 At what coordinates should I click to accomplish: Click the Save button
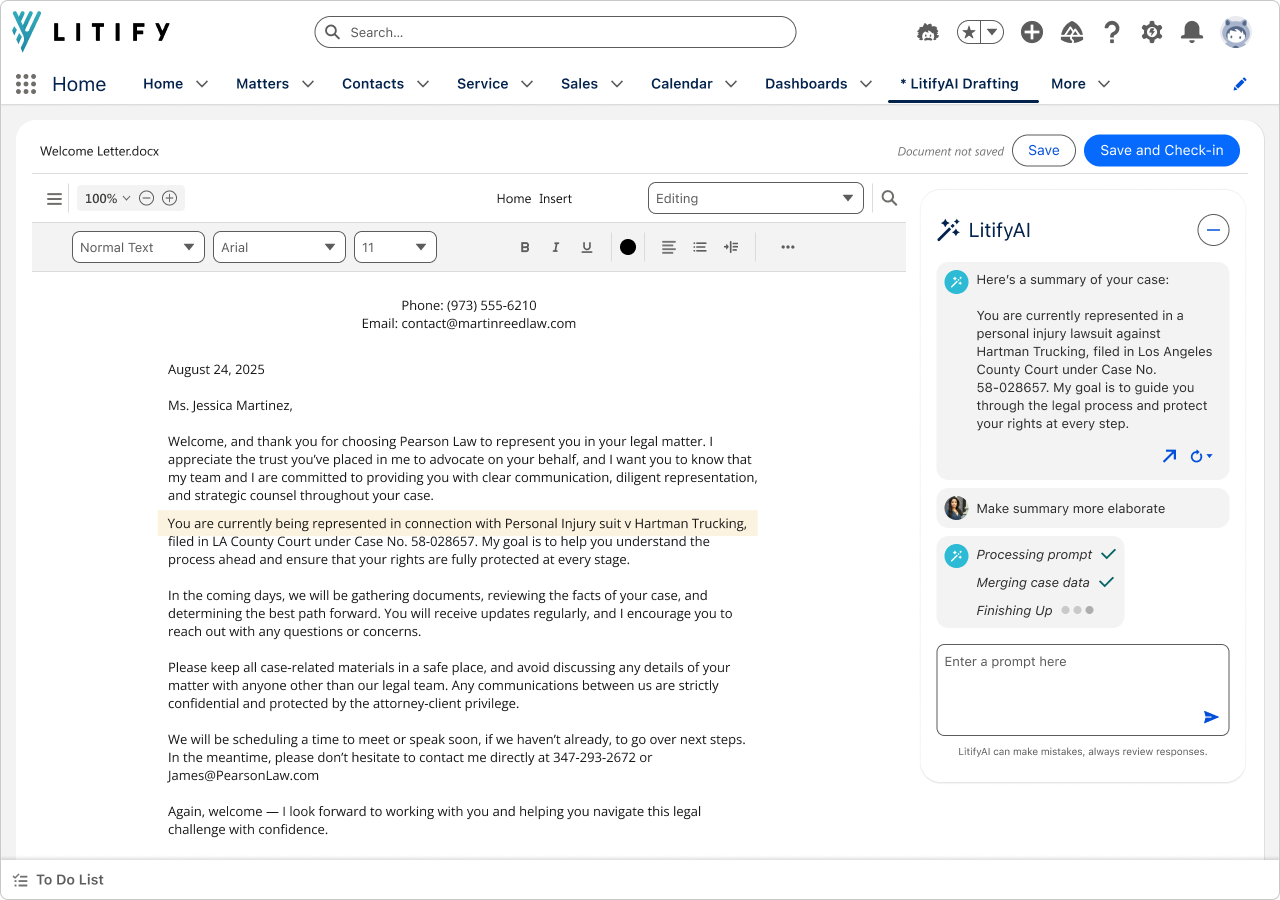[1044, 150]
